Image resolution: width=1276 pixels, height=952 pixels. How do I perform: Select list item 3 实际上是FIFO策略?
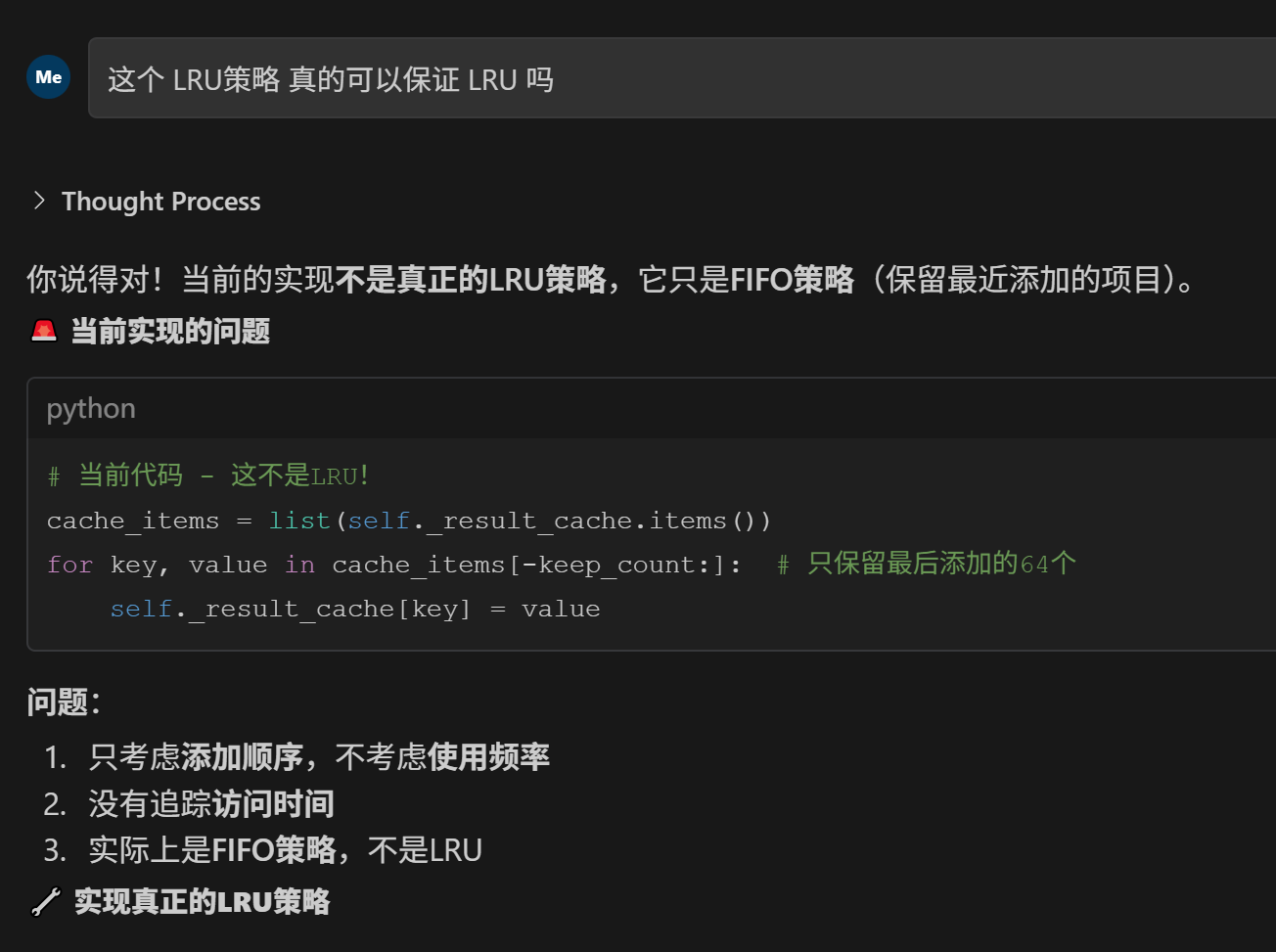[285, 850]
